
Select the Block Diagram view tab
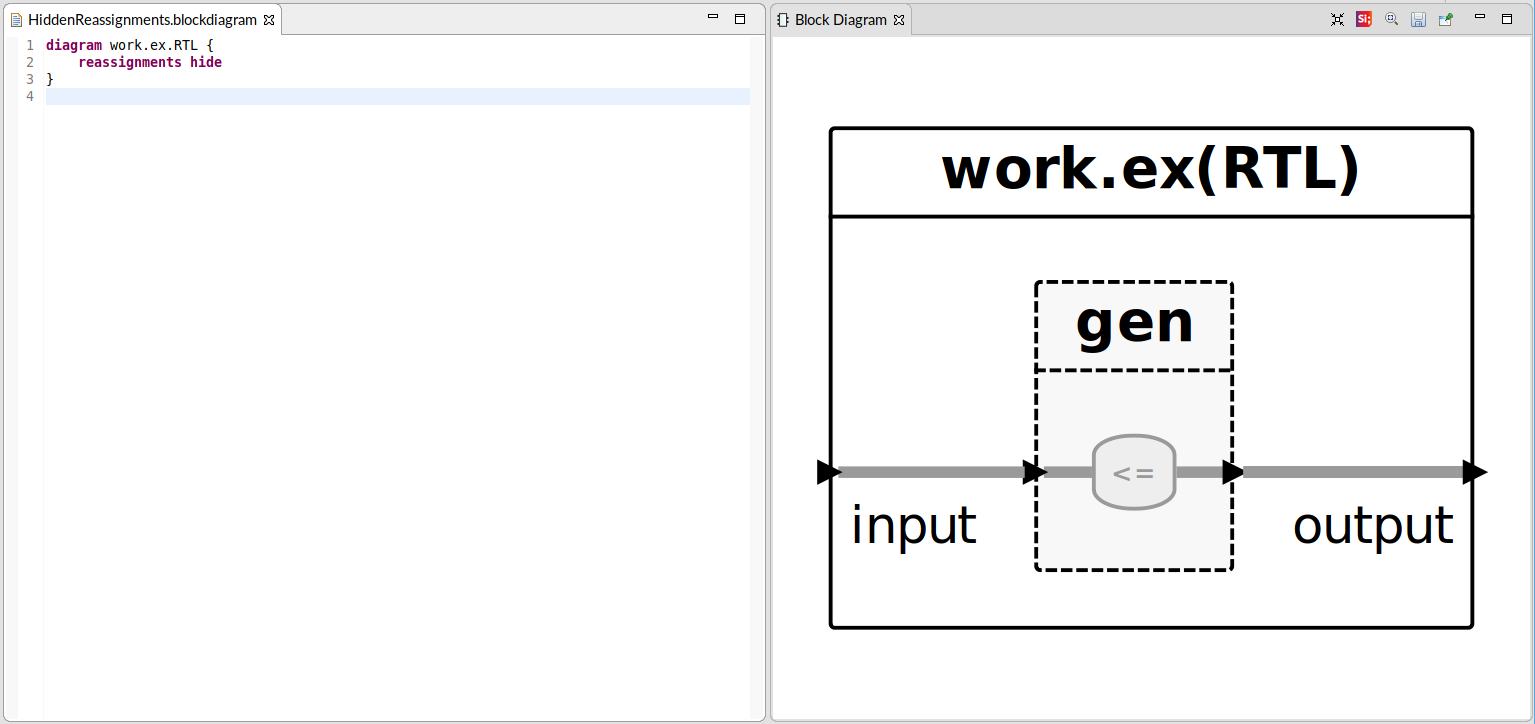[841, 20]
